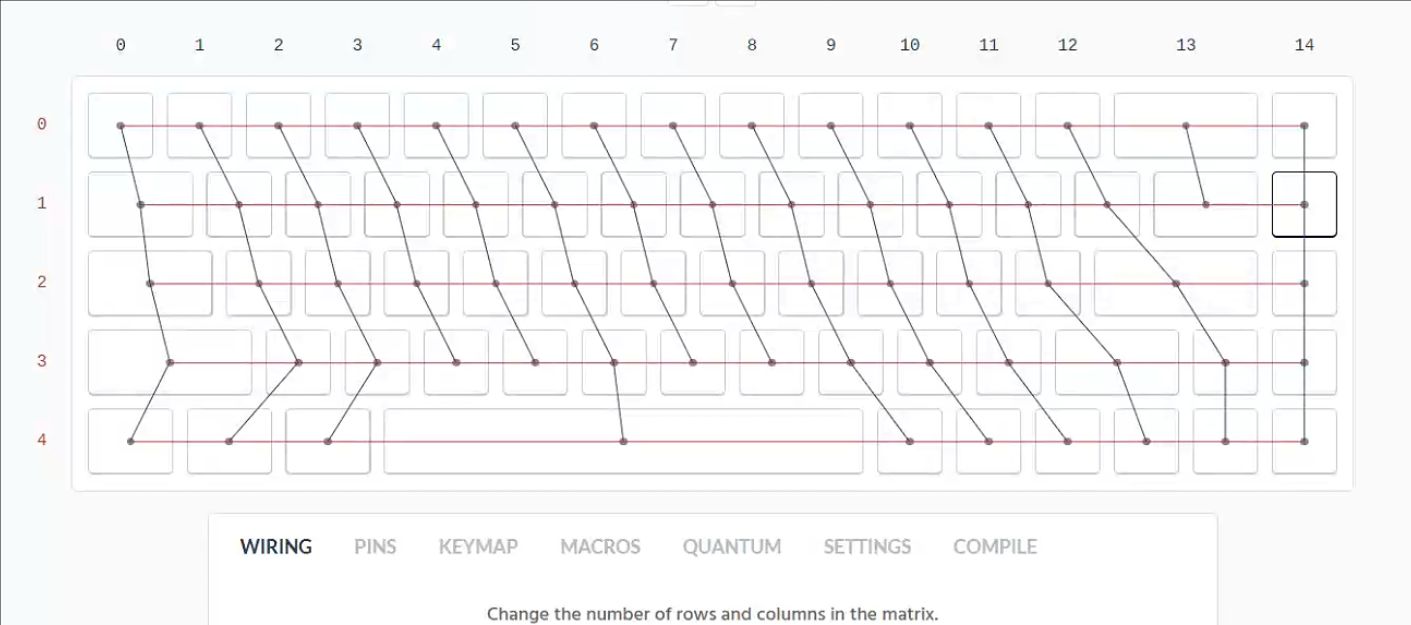Select the row 0 key under column 3

[357, 125]
